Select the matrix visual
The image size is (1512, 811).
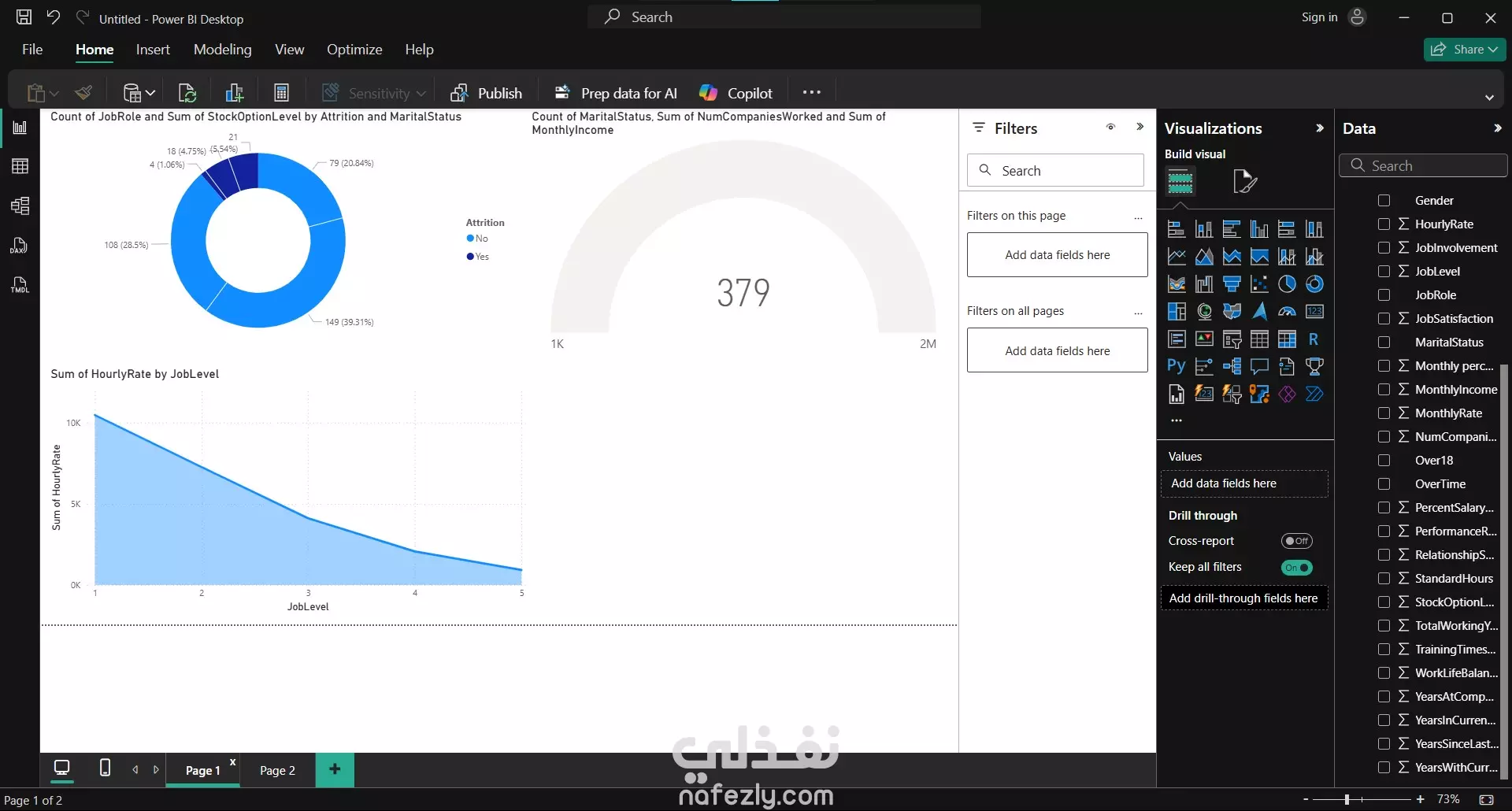coord(1287,339)
